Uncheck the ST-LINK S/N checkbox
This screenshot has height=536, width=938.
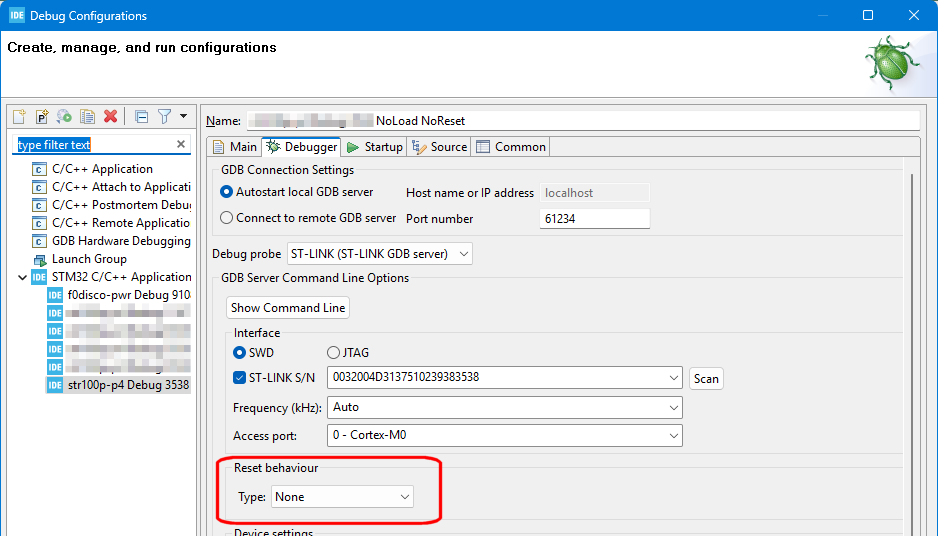click(239, 378)
